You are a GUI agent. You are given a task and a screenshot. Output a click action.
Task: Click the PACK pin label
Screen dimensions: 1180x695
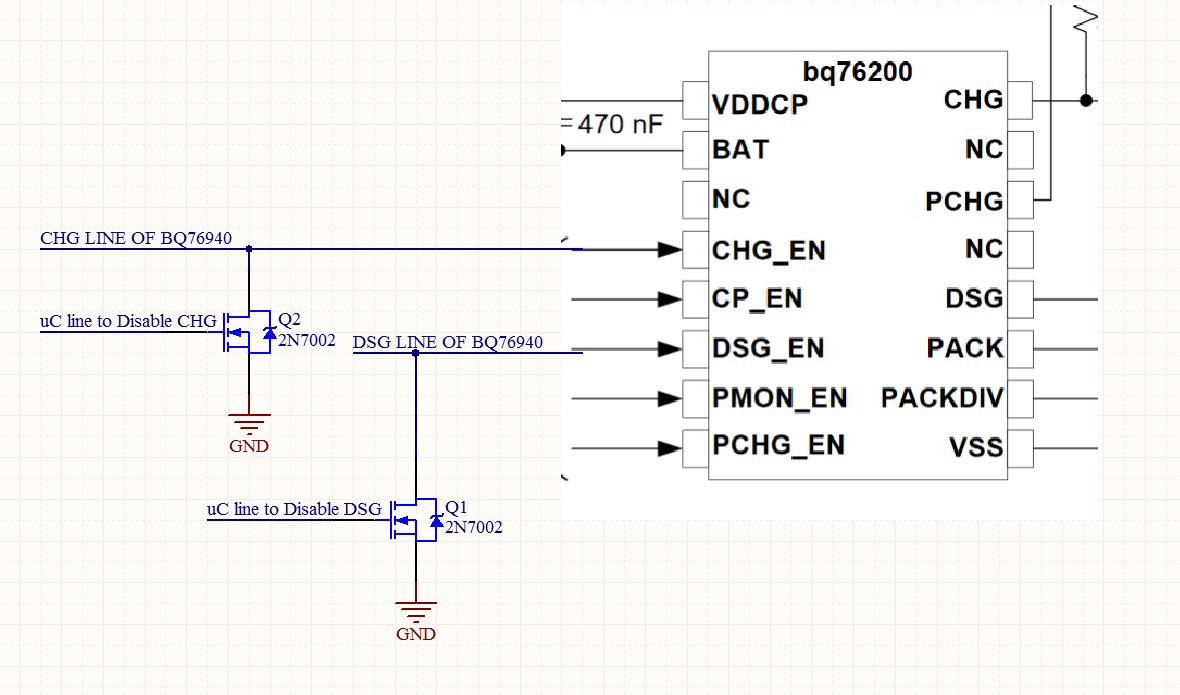(965, 348)
